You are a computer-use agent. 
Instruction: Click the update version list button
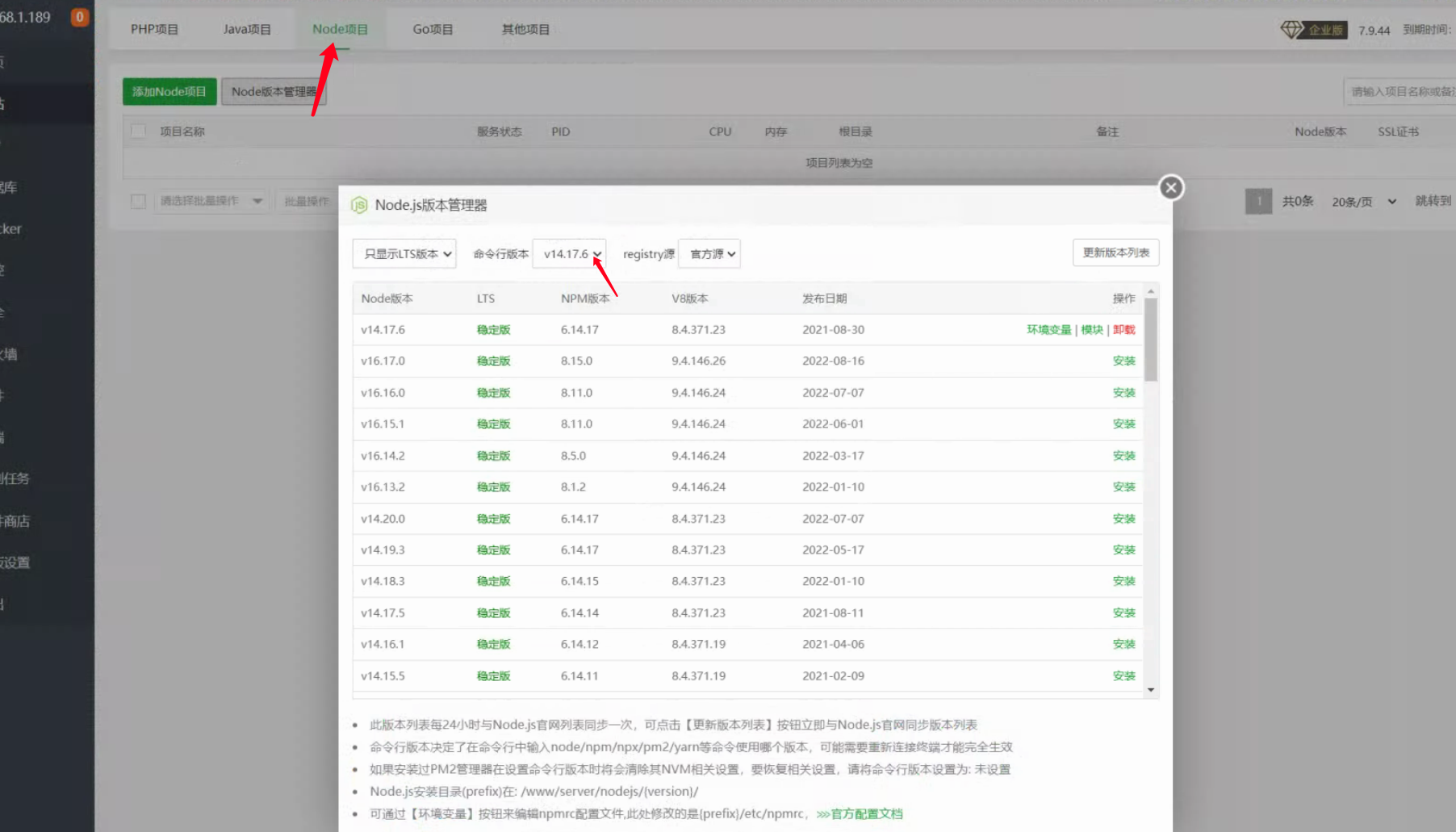1115,253
